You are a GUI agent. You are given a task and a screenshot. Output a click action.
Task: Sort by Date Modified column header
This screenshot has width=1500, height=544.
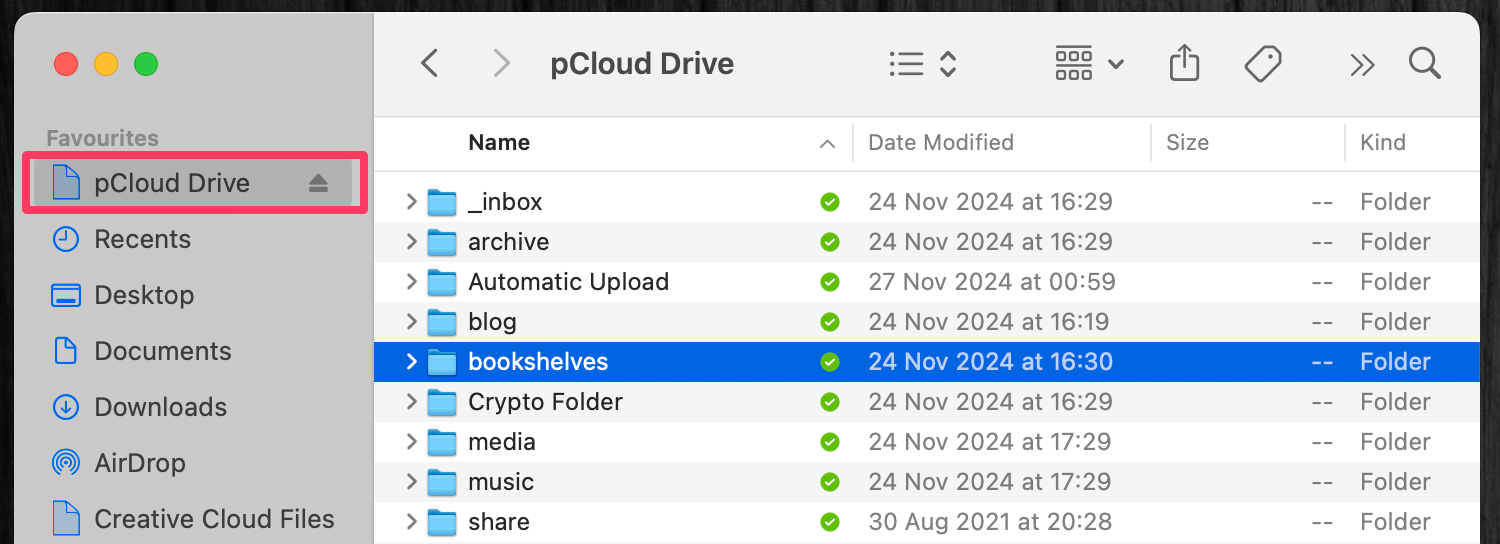(x=941, y=143)
